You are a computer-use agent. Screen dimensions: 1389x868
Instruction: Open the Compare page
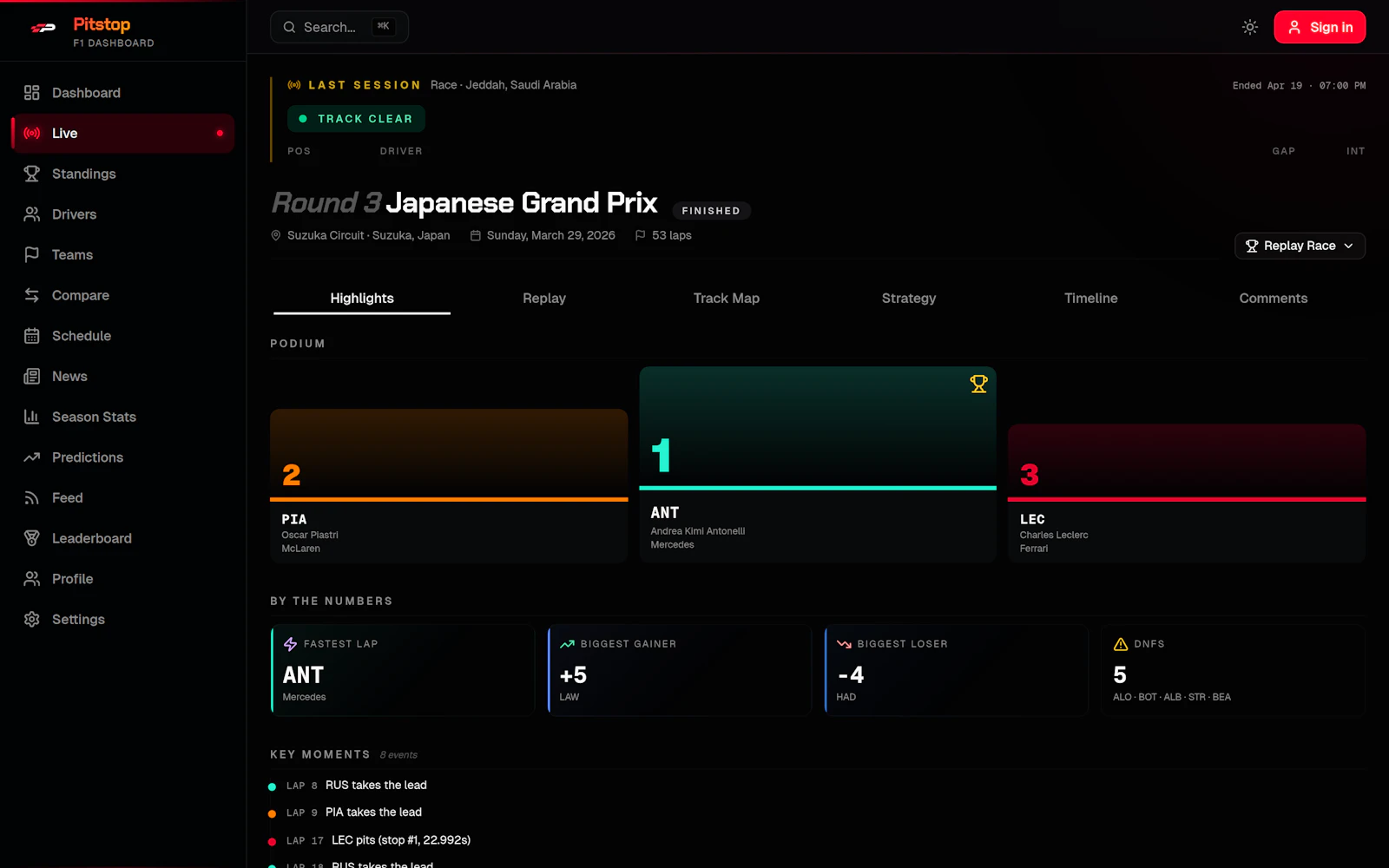[x=122, y=295]
